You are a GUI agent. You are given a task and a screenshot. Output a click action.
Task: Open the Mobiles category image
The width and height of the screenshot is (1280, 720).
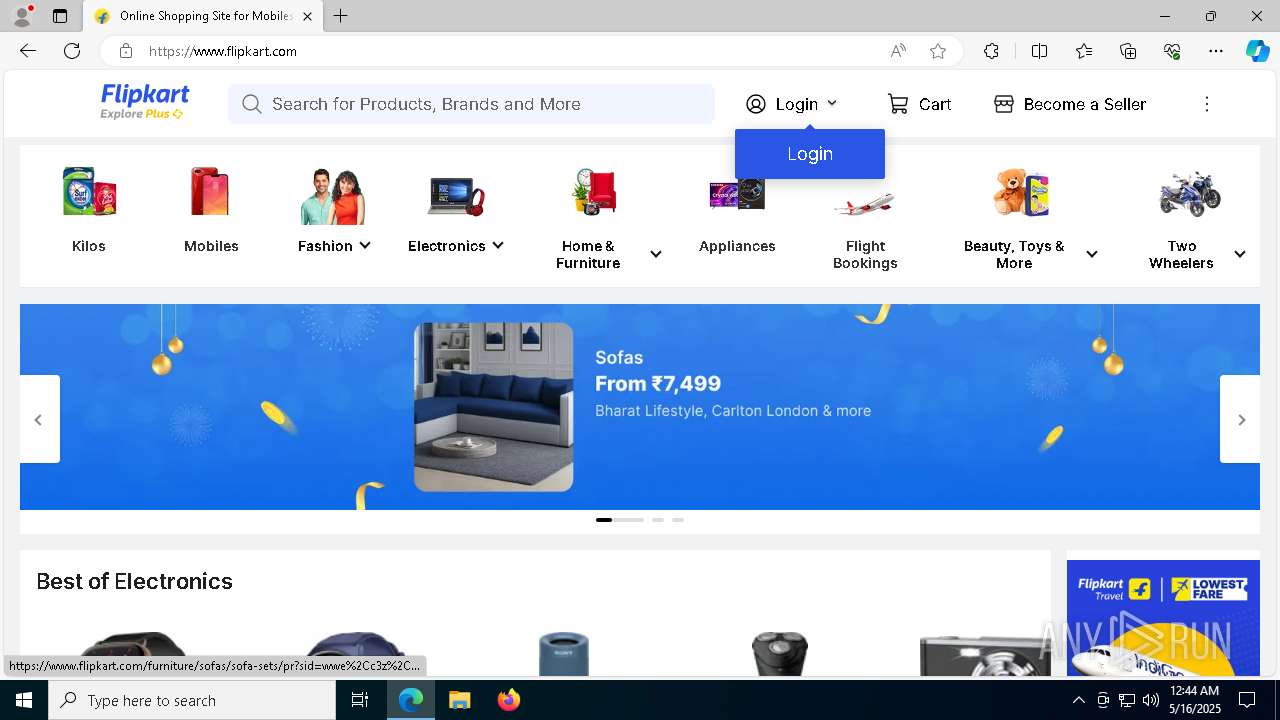coord(211,191)
